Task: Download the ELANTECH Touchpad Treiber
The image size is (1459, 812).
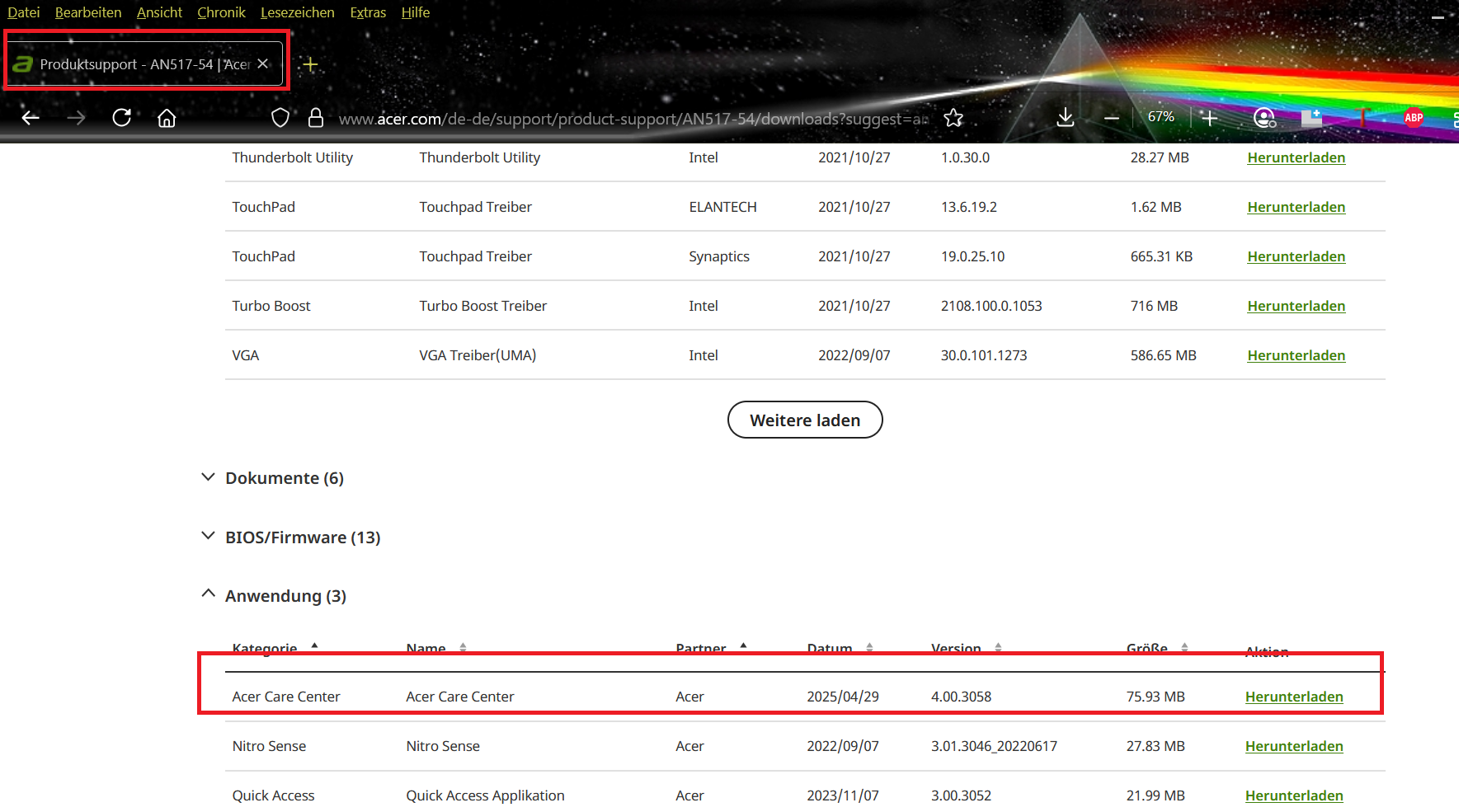Action: pos(1296,207)
